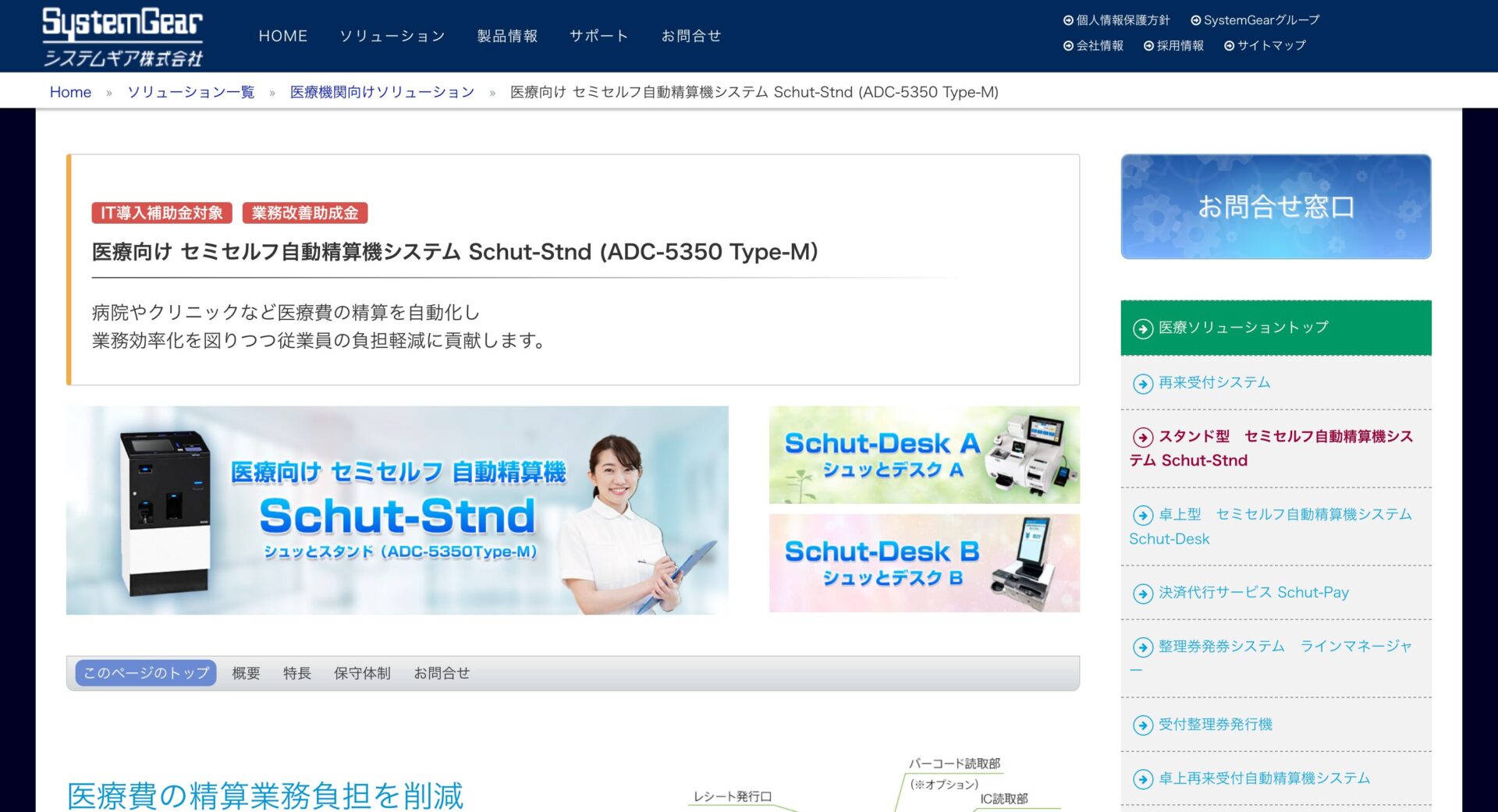Open the SystemGearグループ header link
Screen dimensions: 1498x812
click(x=1255, y=20)
